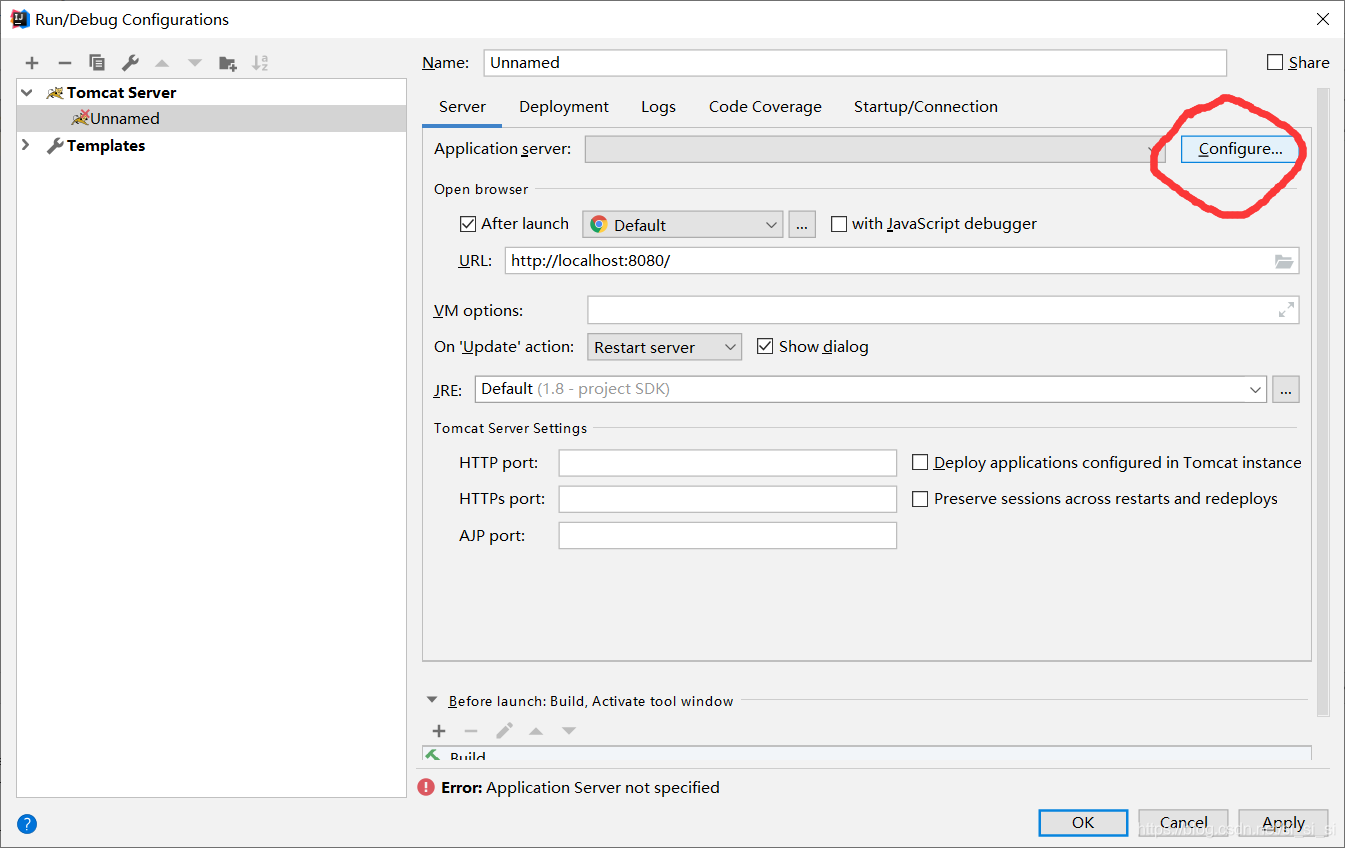Click the Cancel button

pyautogui.click(x=1184, y=823)
